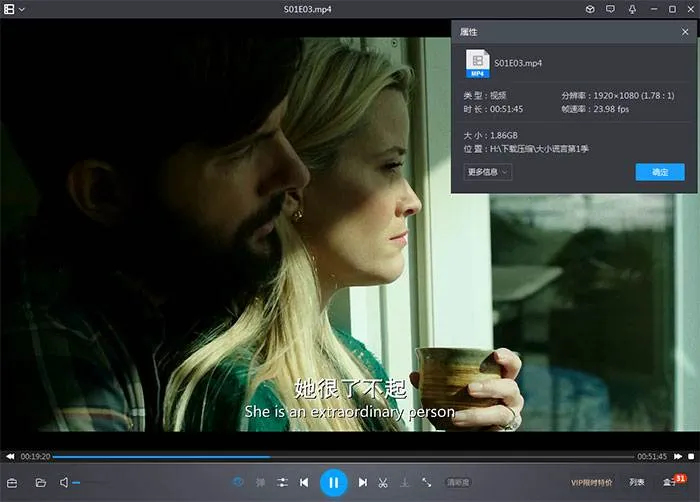Image resolution: width=700 pixels, height=502 pixels.
Task: Confirm with the blue 确定 button
Action: coord(660,172)
